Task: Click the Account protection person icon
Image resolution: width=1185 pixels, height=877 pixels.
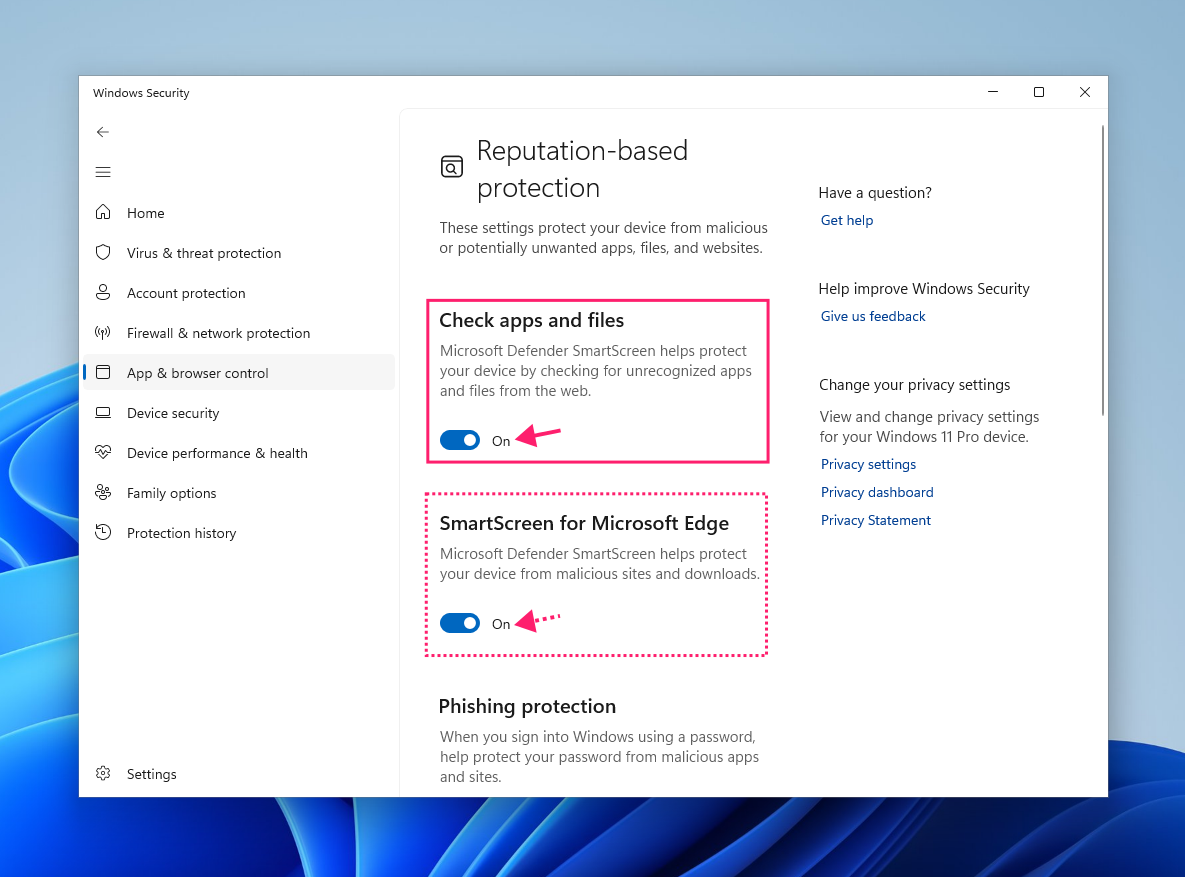Action: (103, 293)
